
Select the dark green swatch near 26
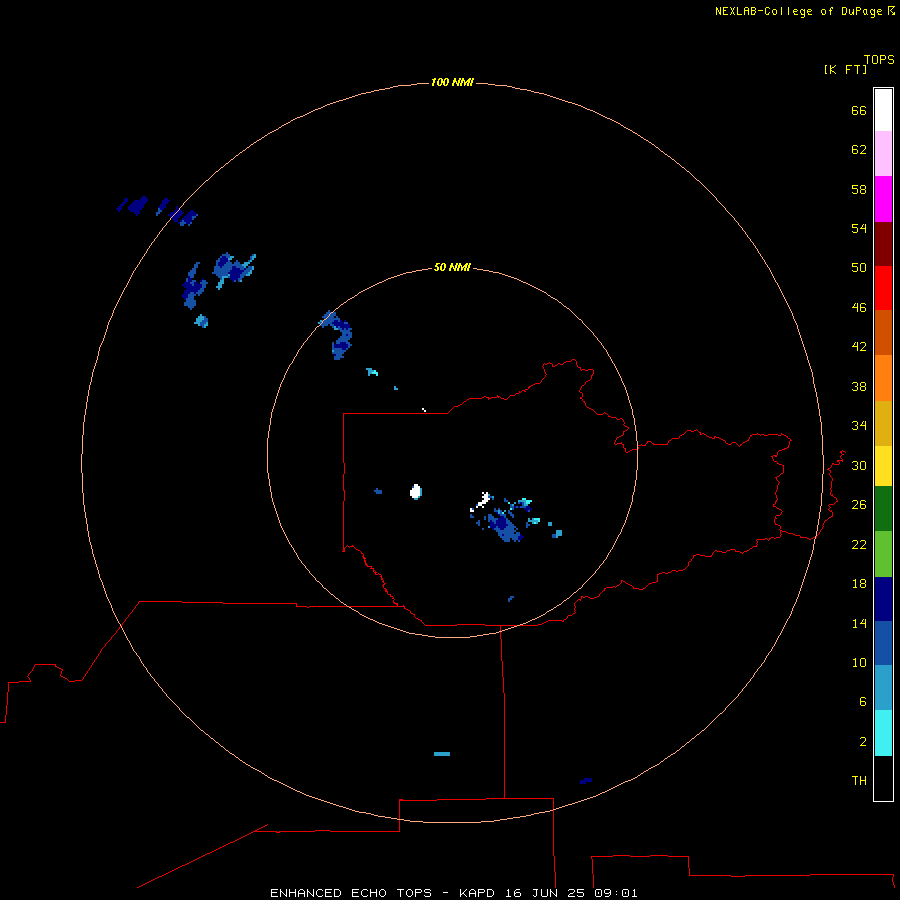click(883, 509)
